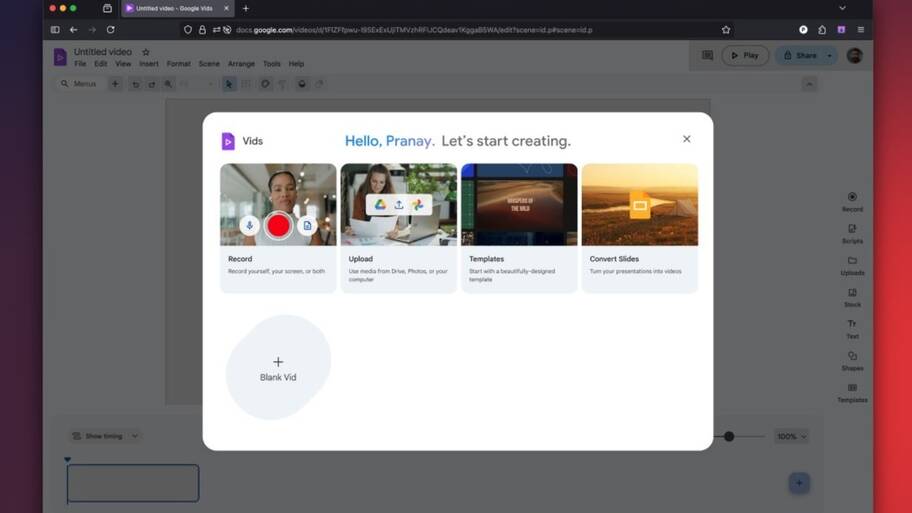The image size is (912, 513).
Task: Select the cursor select tool
Action: point(229,84)
